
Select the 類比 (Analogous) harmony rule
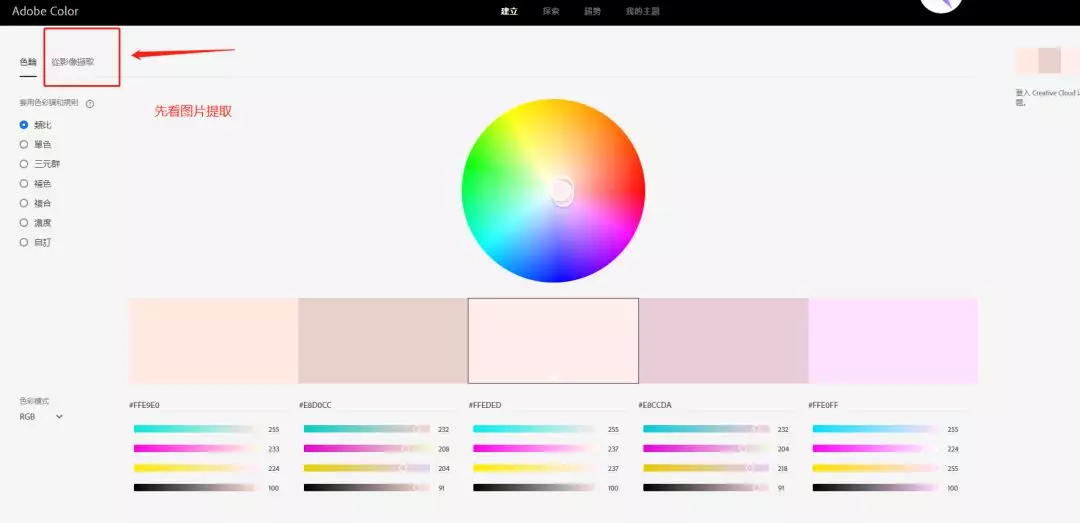coord(24,125)
